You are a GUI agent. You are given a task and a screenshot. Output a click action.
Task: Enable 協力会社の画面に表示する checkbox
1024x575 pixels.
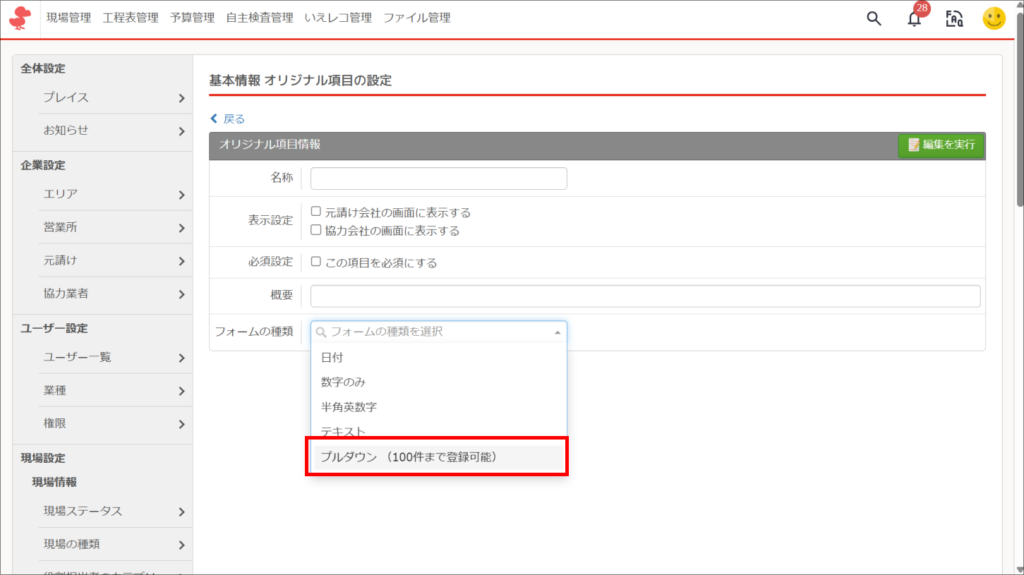click(x=316, y=230)
